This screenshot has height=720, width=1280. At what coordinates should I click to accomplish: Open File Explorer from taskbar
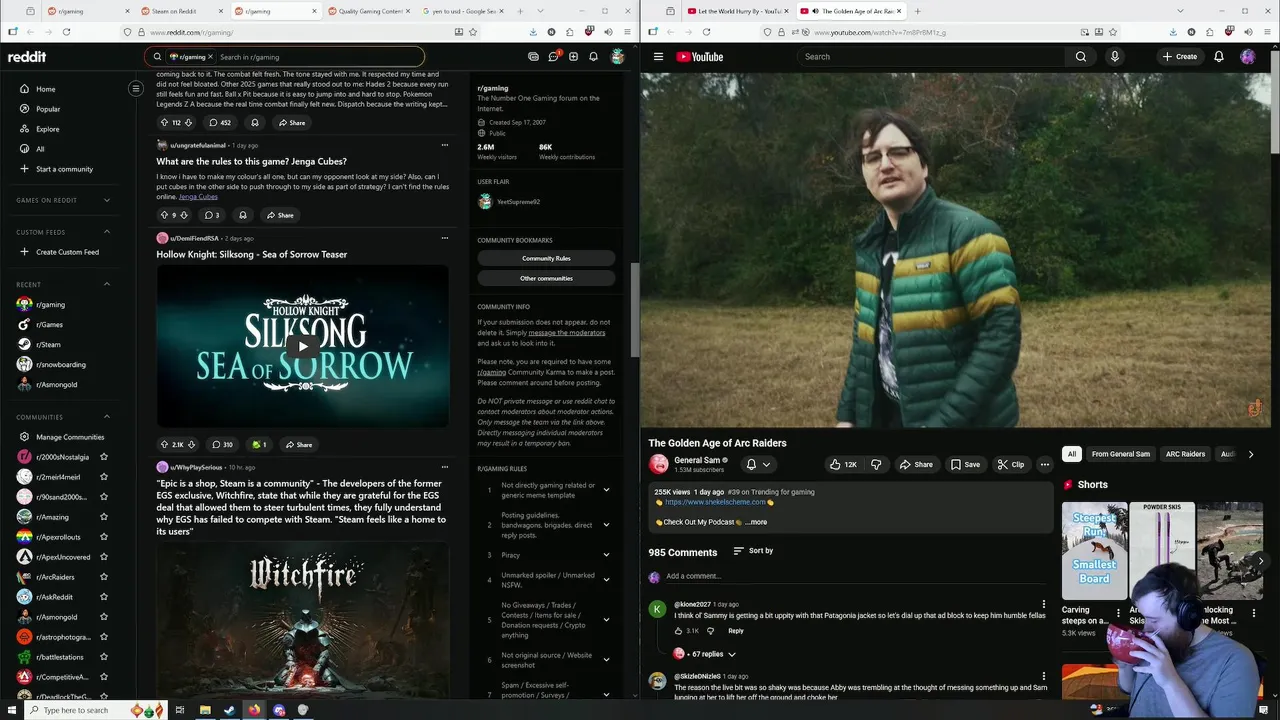click(x=204, y=710)
